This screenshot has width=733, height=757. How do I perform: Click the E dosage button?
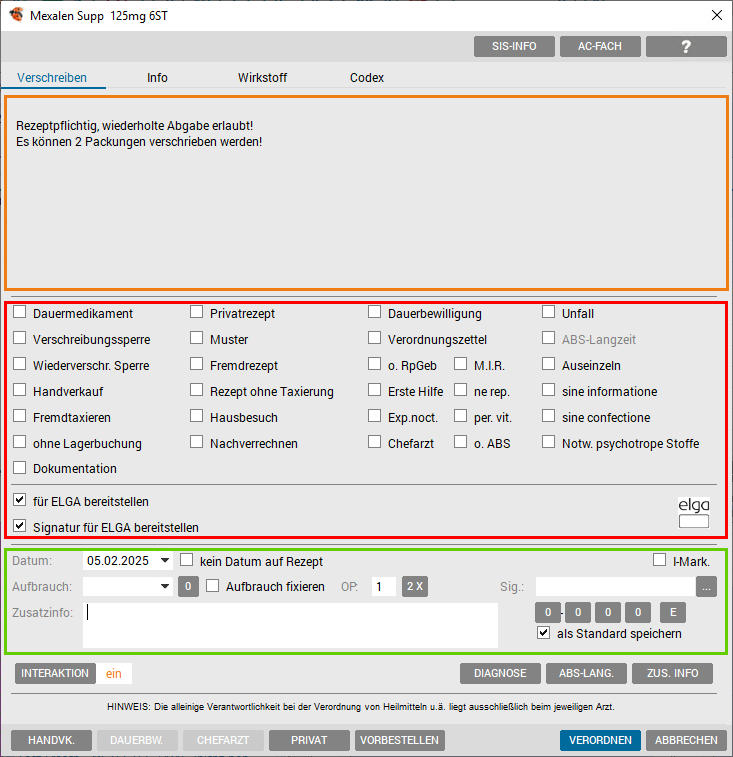[673, 613]
